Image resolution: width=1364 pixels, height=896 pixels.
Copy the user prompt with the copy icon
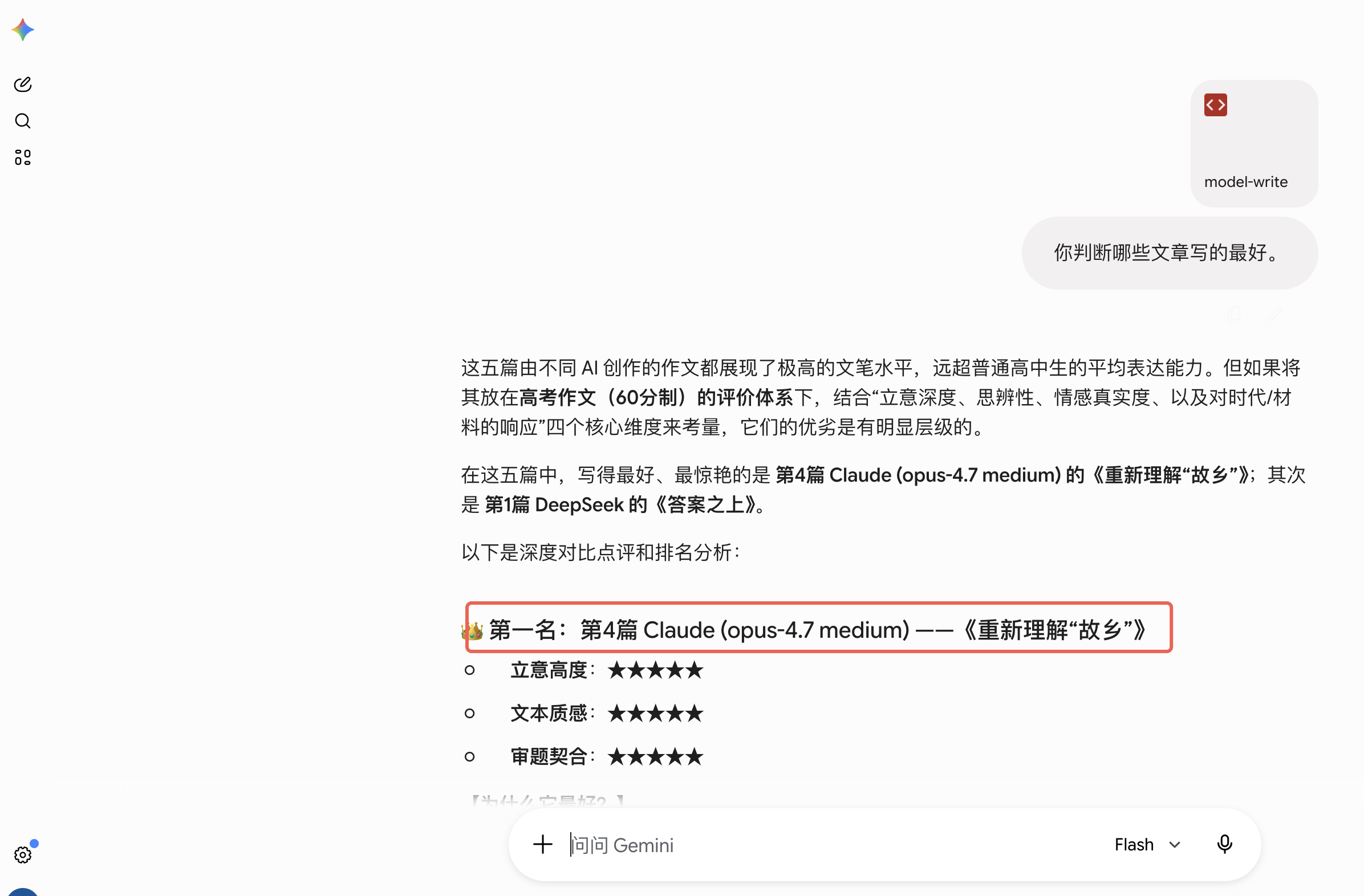click(1233, 314)
